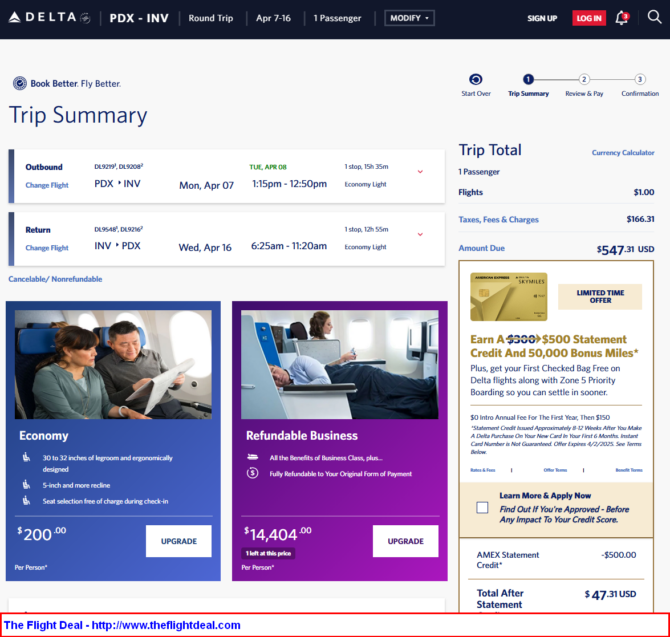The image size is (670, 637).
Task: Open the Taxes, Fees & Charges link
Action: pos(498,220)
